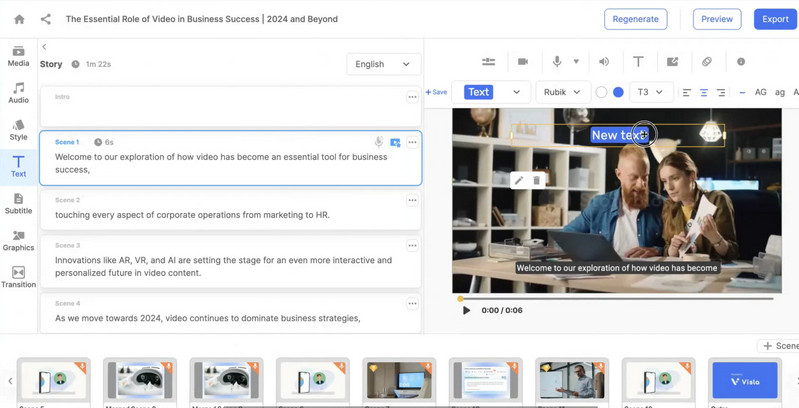Expand the microphone options arrow

point(576,62)
